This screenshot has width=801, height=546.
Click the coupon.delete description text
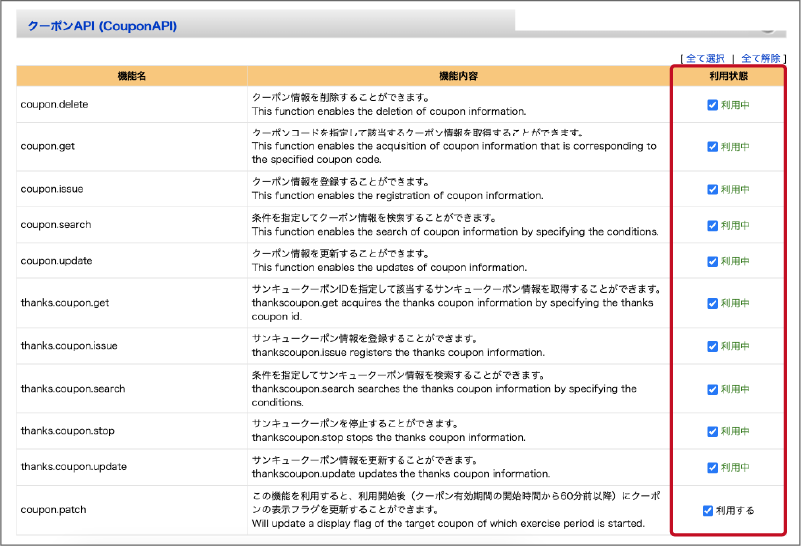pos(389,104)
